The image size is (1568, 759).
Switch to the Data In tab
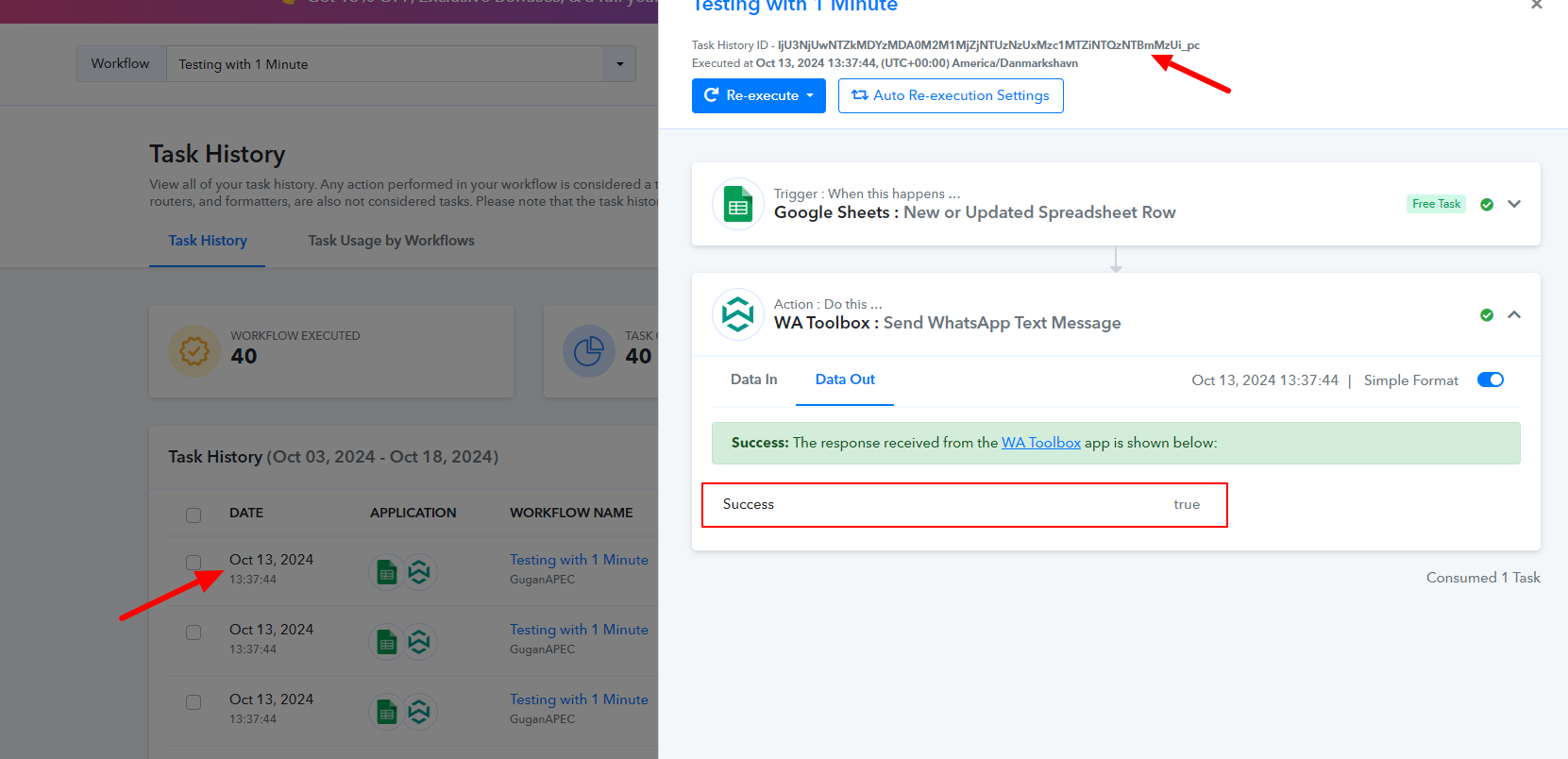point(754,379)
